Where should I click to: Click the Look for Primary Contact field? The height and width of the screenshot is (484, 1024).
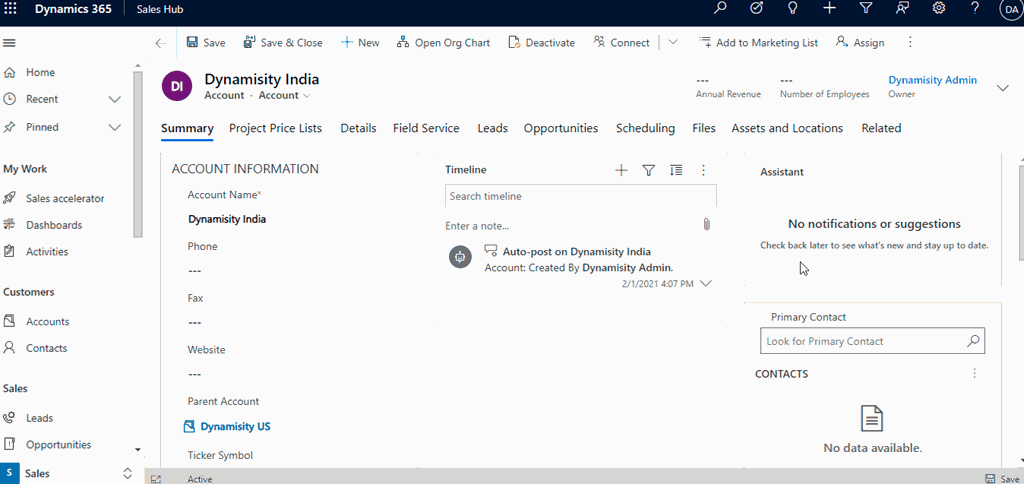[x=862, y=341]
